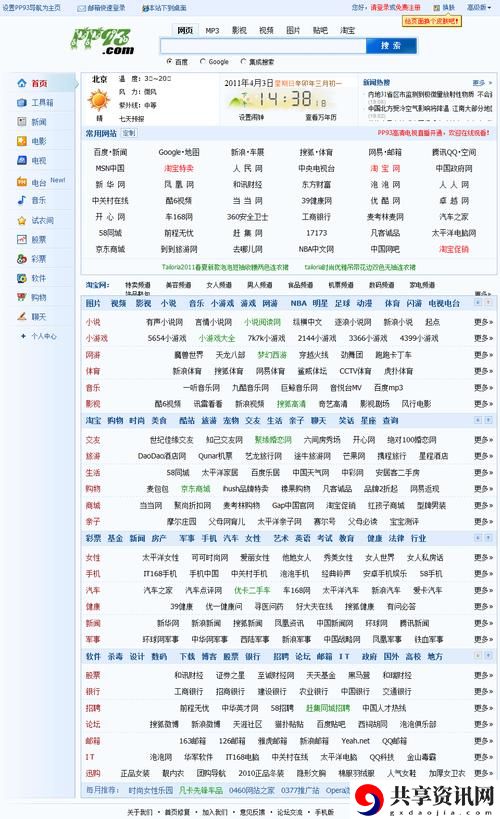
Task: Open the 电影 movies sidebar icon
Action: click(x=22, y=141)
